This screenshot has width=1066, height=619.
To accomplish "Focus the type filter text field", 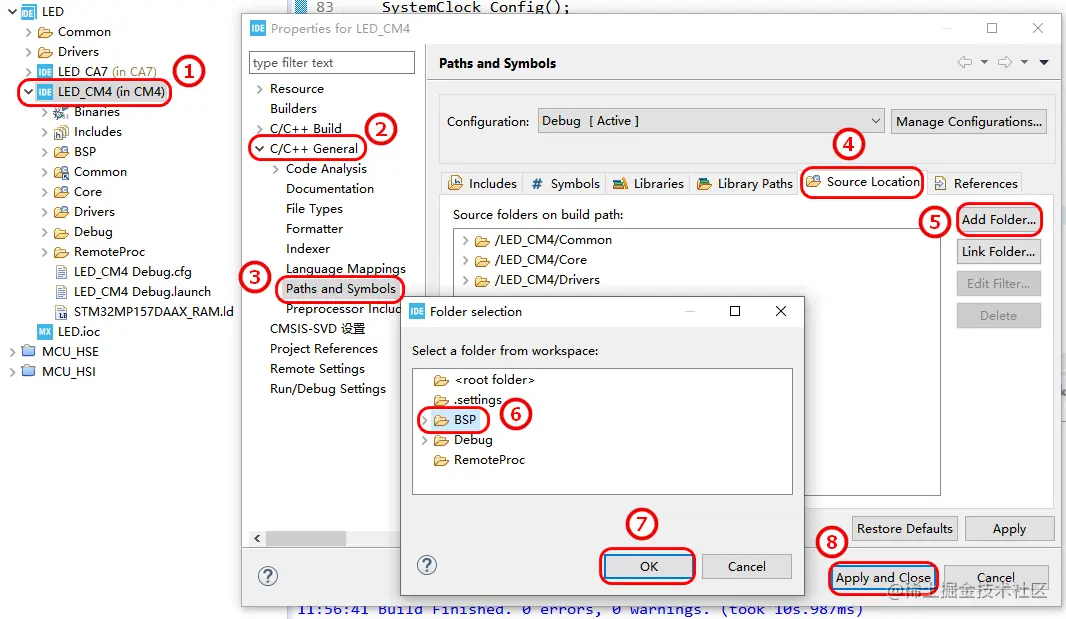I will point(332,63).
